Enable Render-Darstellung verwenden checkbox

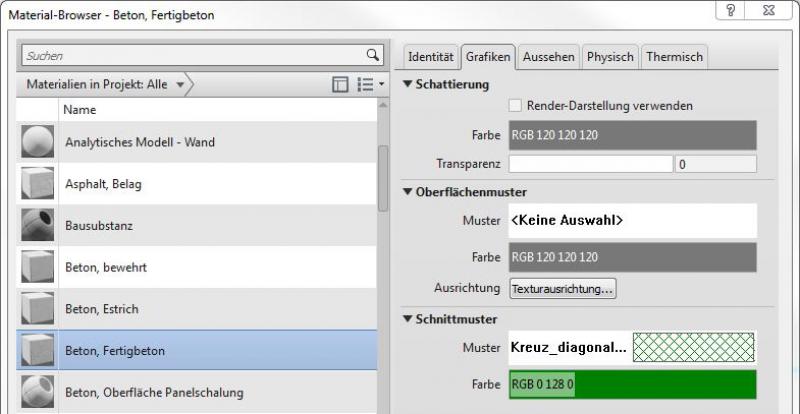(x=515, y=105)
